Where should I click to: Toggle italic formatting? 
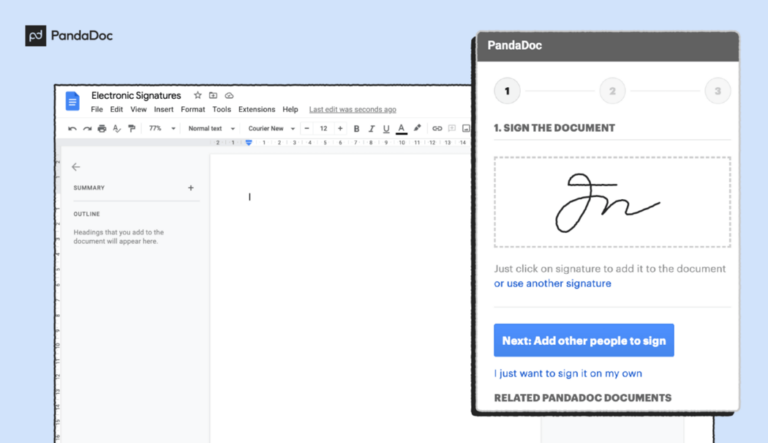click(x=371, y=128)
